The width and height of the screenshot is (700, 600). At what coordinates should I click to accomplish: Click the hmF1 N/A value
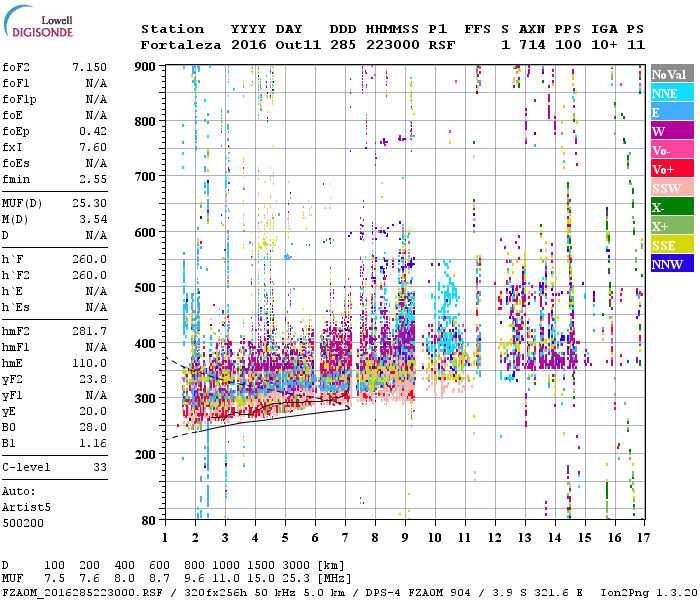pos(96,347)
